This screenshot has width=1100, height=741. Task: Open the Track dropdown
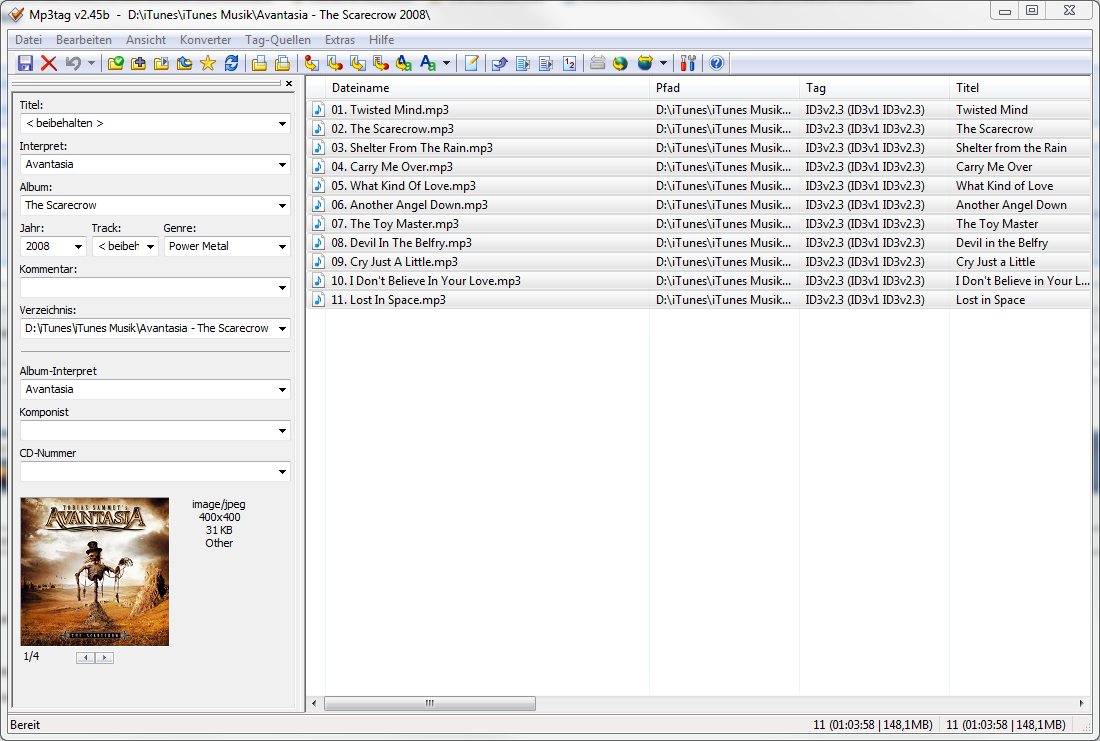[x=150, y=246]
